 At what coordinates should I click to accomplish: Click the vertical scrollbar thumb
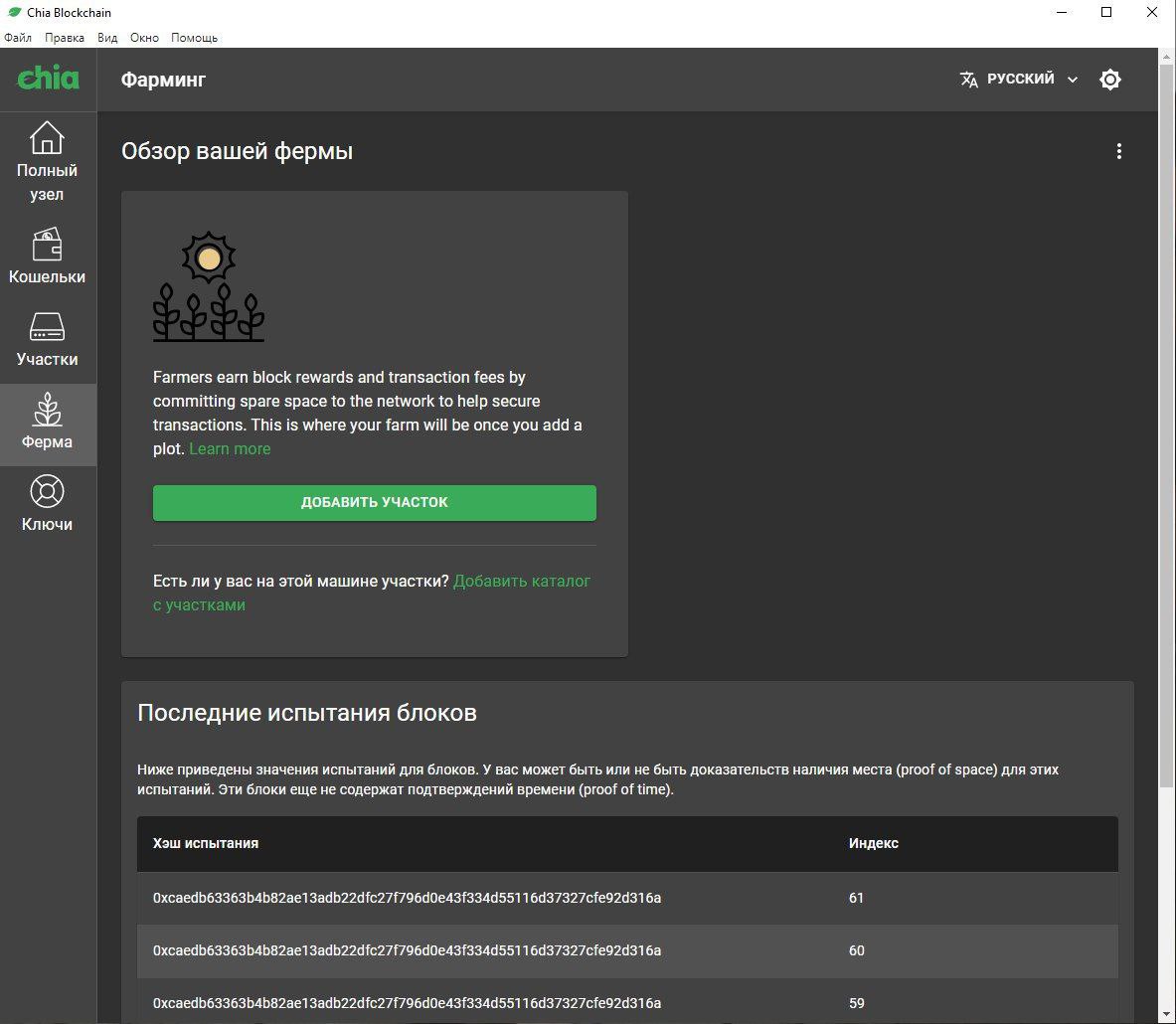[x=1167, y=426]
